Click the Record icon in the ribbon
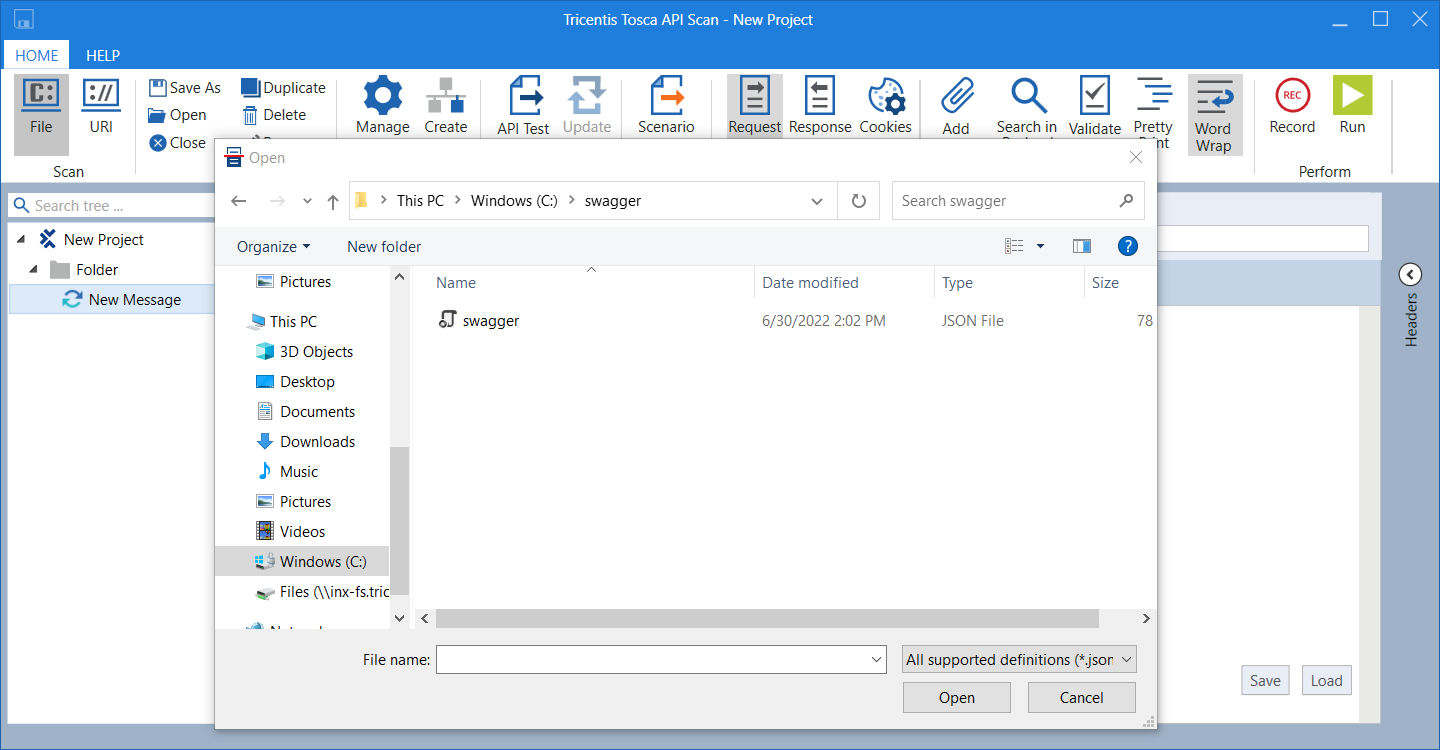Image resolution: width=1440 pixels, height=750 pixels. (1292, 97)
